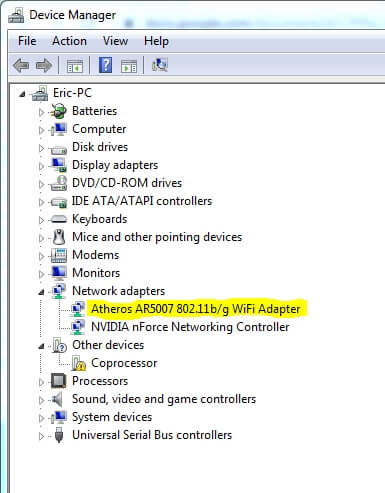Collapse the Eric-PC root node

click(22, 94)
